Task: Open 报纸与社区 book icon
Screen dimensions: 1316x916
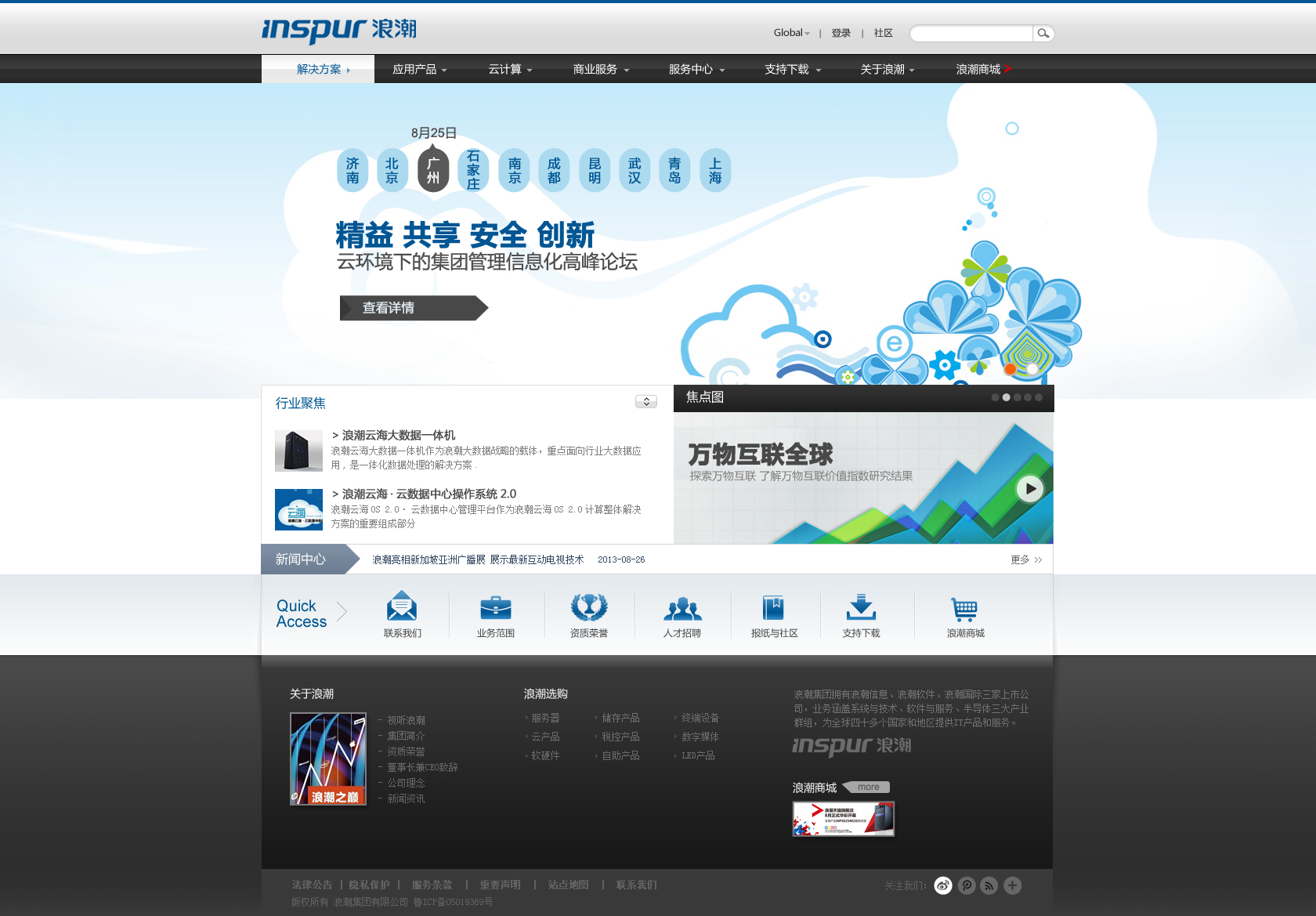Action: point(773,607)
